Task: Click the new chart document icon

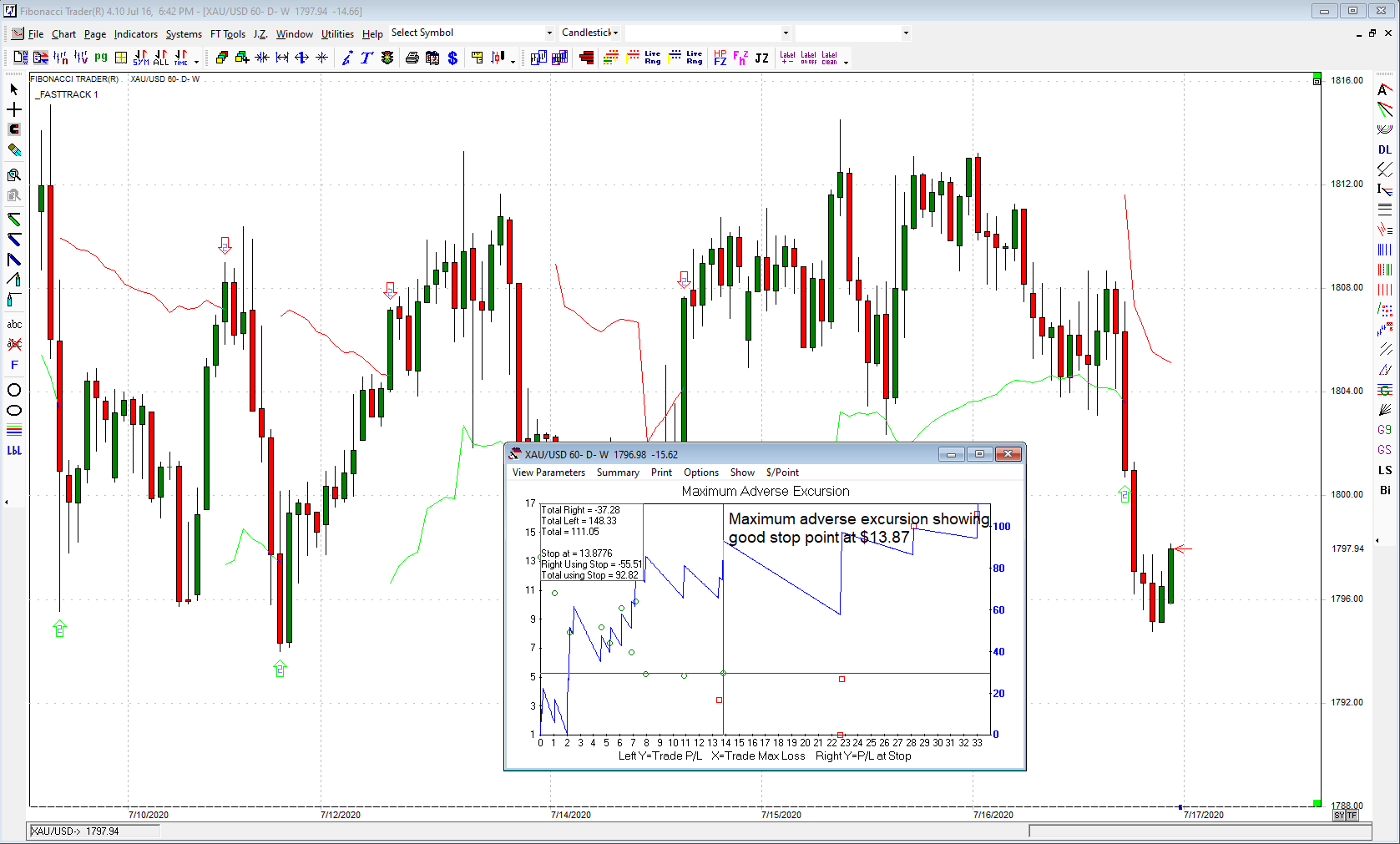Action: point(20,58)
